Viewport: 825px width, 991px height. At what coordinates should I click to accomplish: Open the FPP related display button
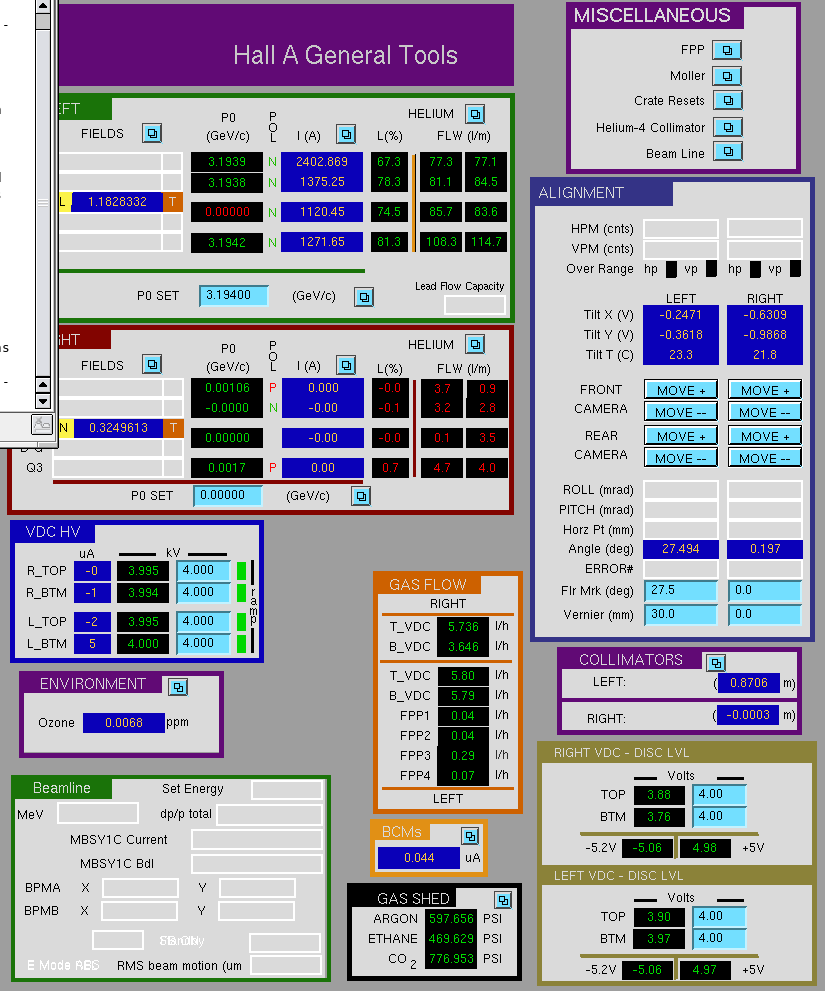click(727, 50)
